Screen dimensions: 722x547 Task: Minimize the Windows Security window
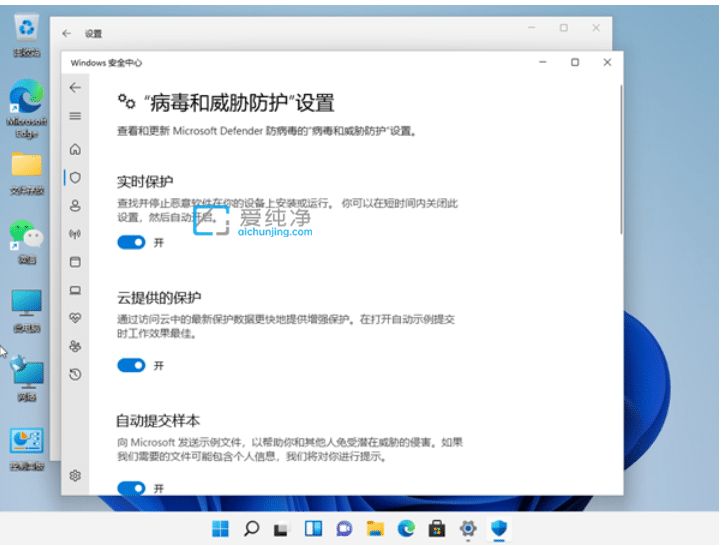[542, 62]
